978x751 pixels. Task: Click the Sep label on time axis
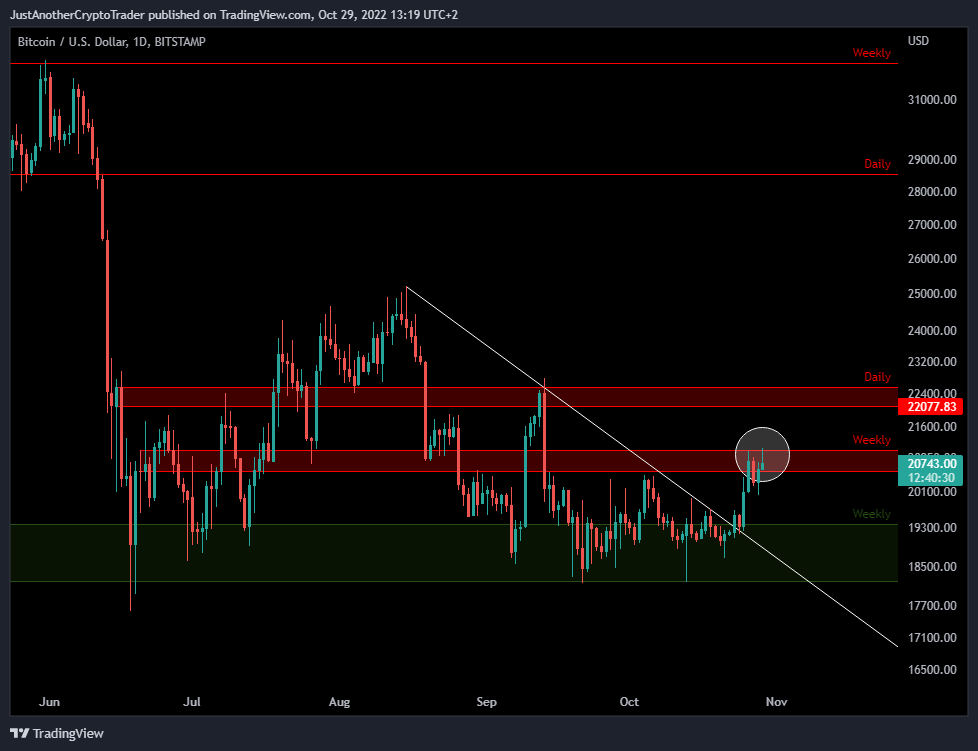click(487, 702)
